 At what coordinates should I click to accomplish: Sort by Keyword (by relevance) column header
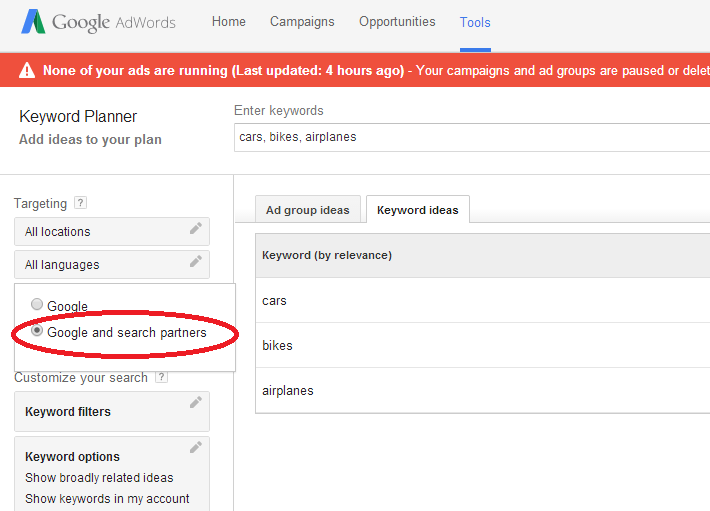coord(326,255)
